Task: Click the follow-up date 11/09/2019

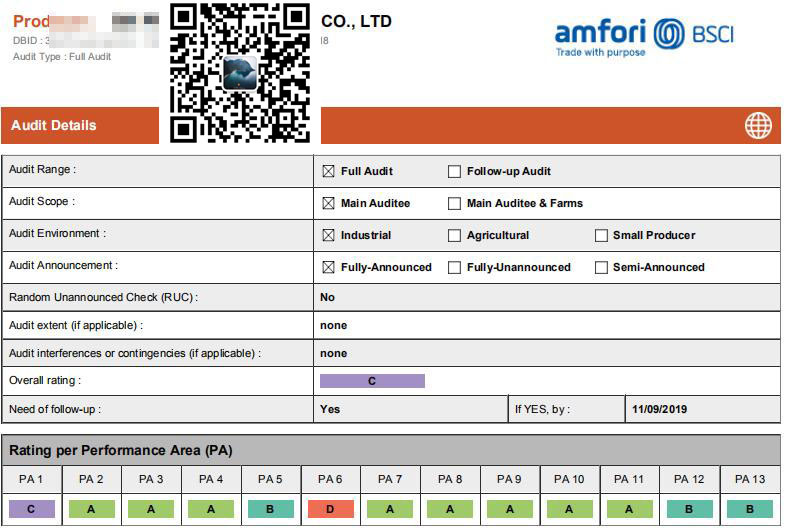Action: [660, 409]
